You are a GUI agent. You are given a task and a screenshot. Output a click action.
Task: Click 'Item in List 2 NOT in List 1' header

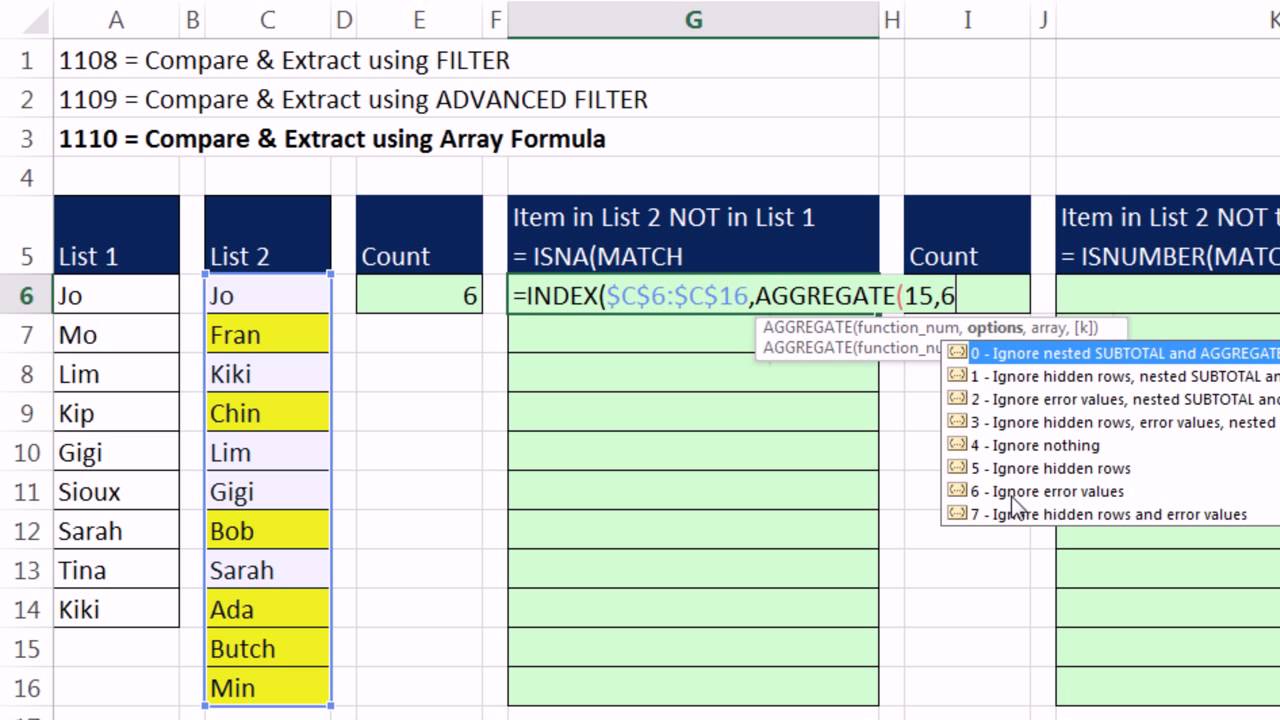click(693, 236)
